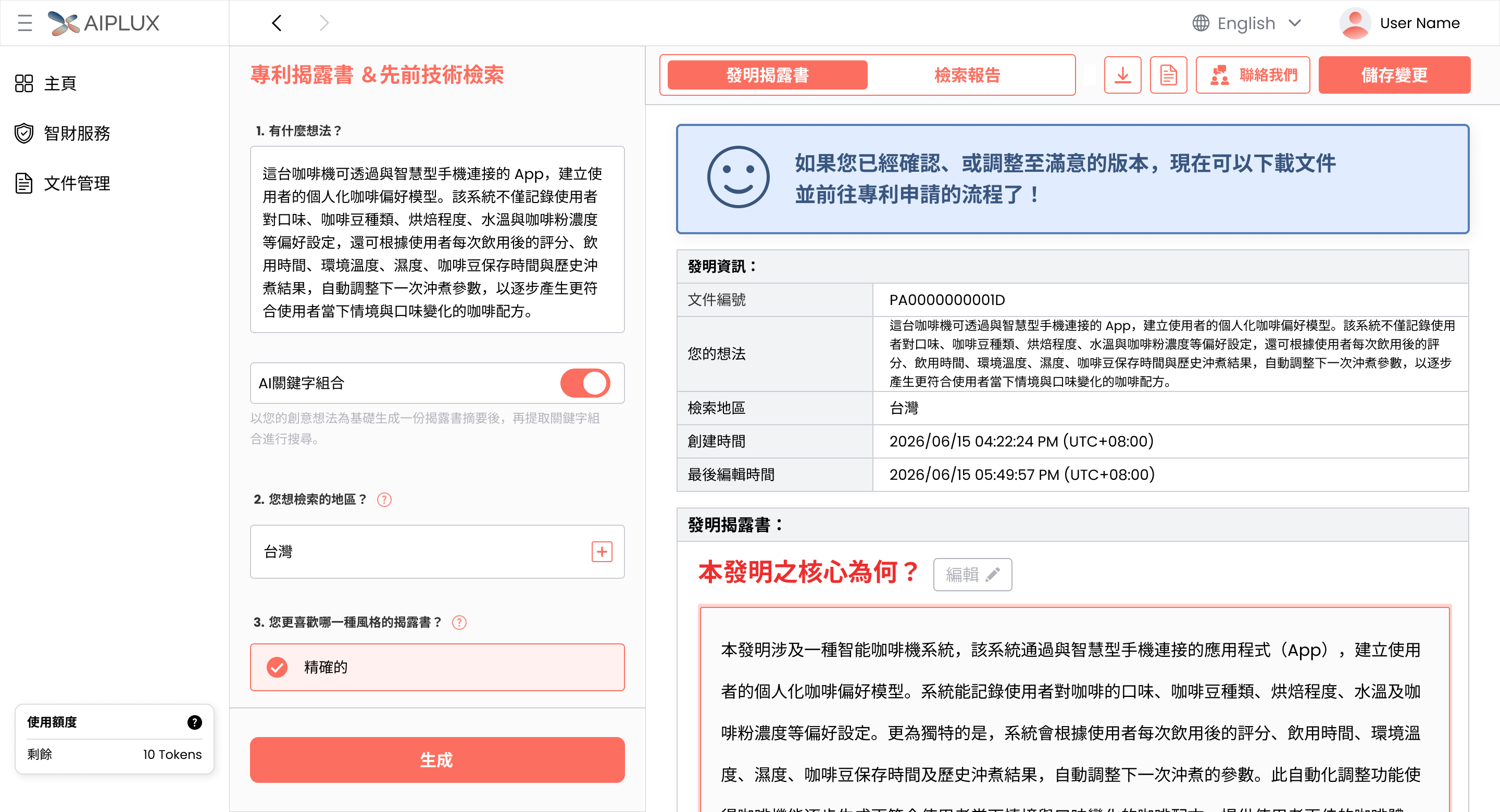Click the 剩餘 label
Viewport: 1500px width, 812px height.
(x=40, y=754)
